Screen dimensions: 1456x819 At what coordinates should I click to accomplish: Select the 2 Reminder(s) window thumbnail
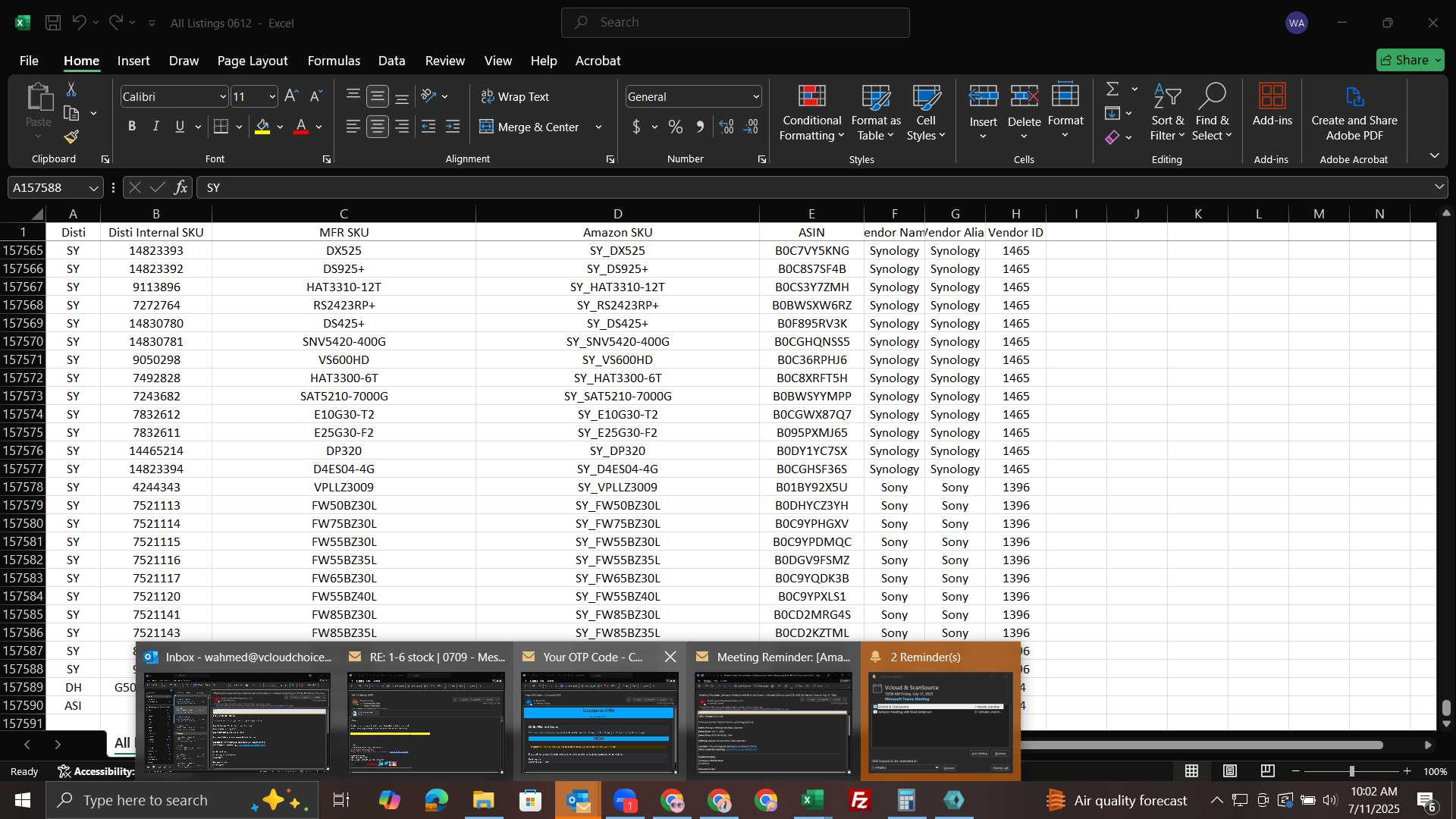click(940, 711)
